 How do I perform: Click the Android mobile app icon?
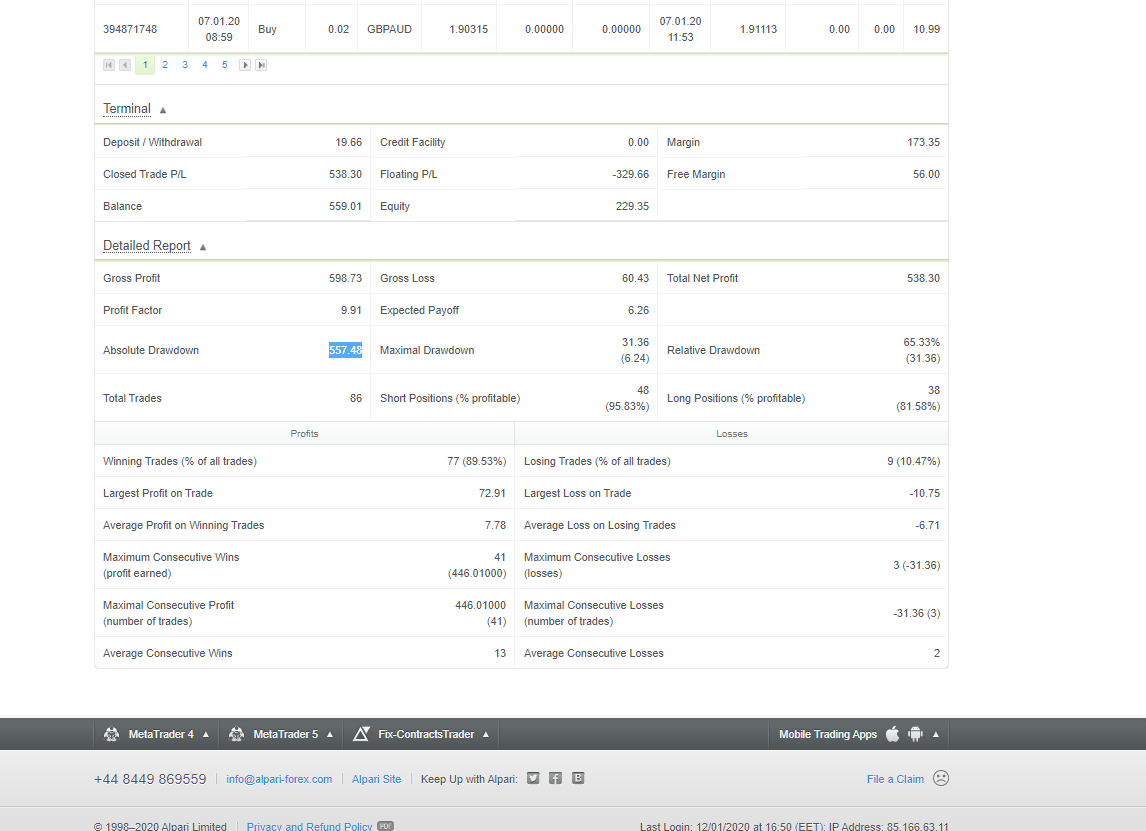[915, 734]
